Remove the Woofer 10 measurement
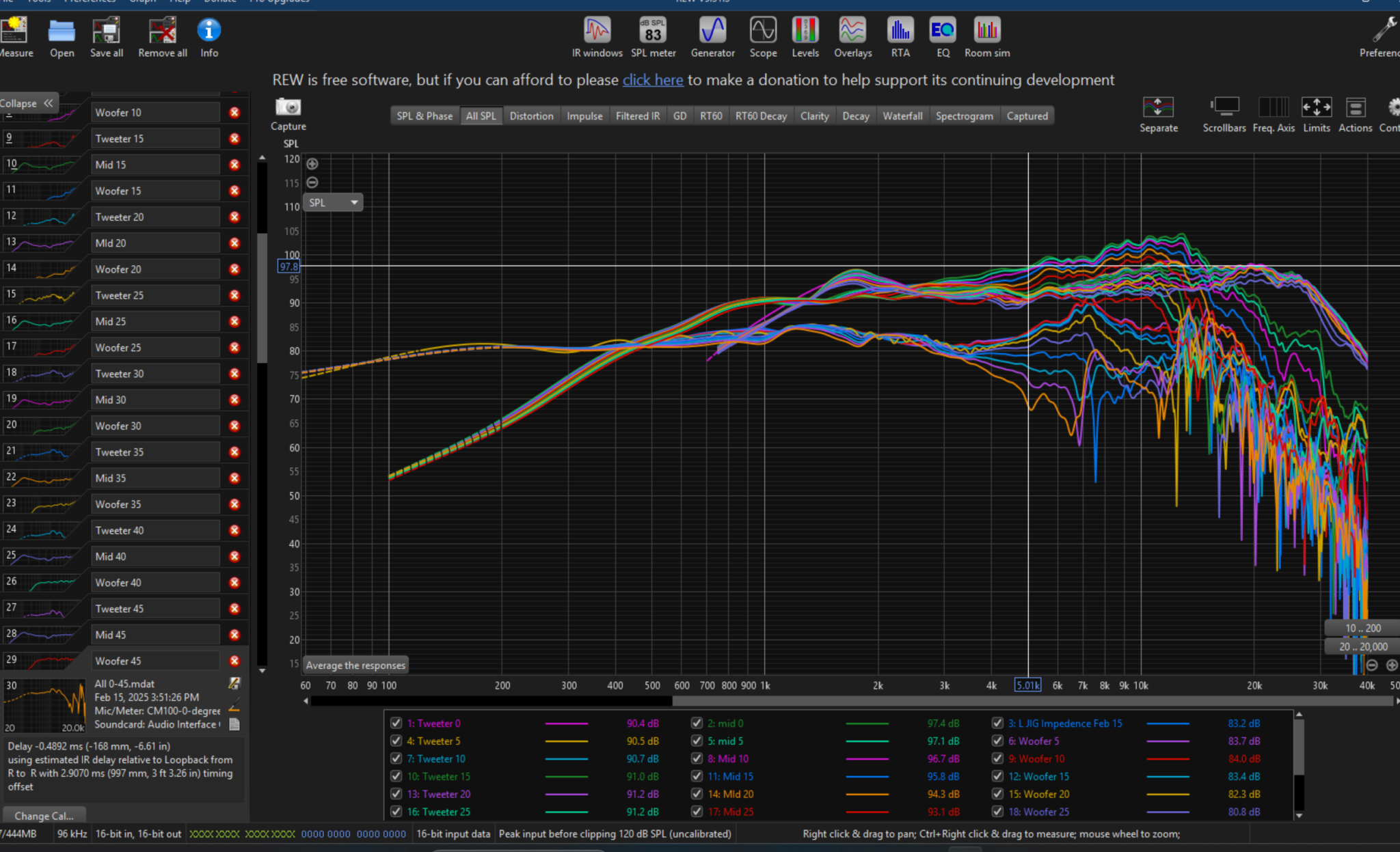Image resolution: width=1400 pixels, height=852 pixels. [x=234, y=113]
